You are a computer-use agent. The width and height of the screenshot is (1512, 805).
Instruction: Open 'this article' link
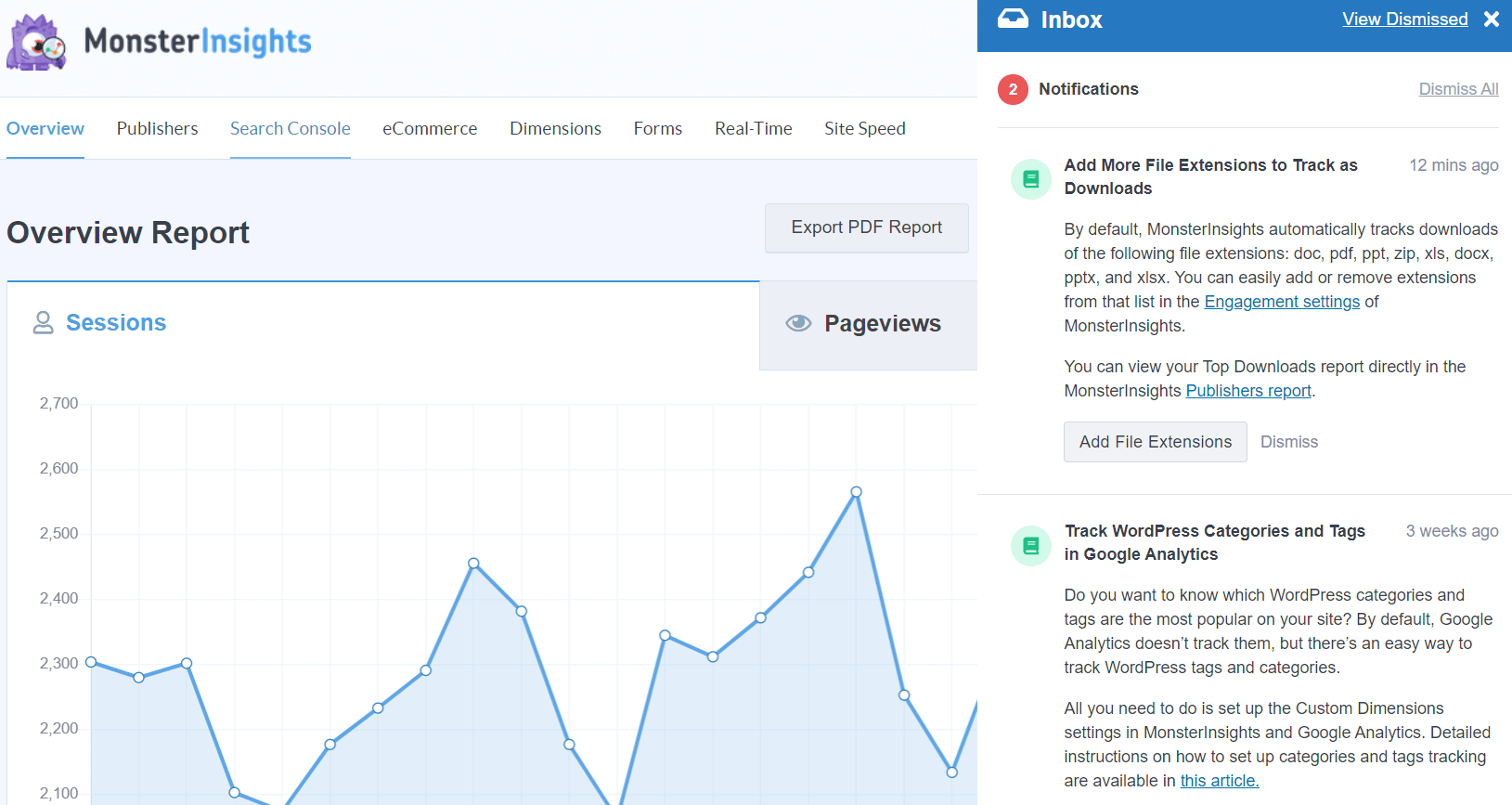coord(1220,781)
